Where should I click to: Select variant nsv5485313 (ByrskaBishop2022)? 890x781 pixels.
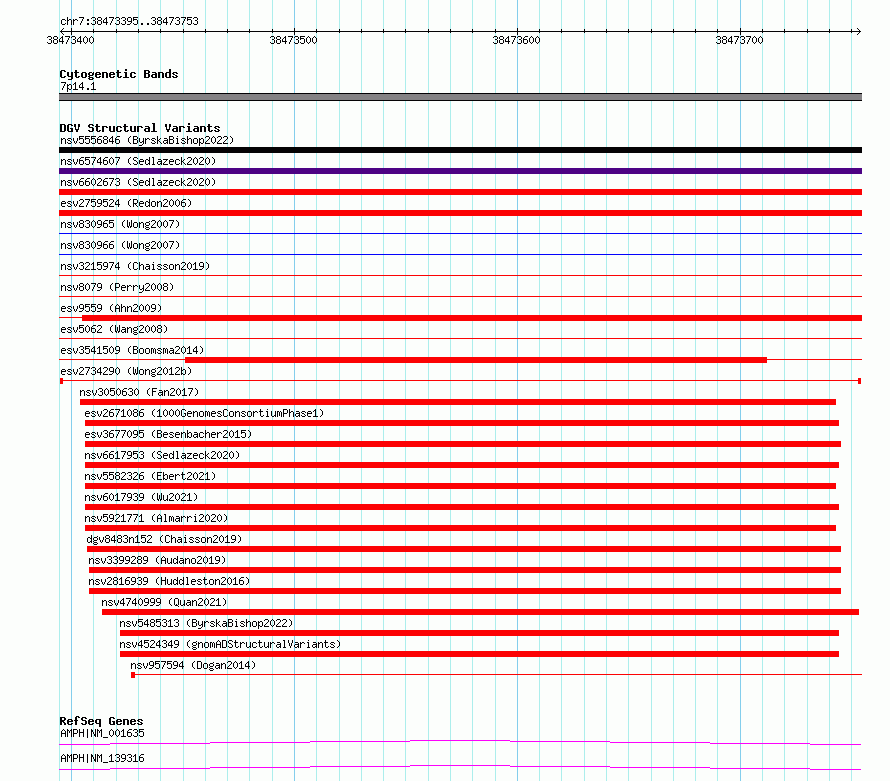pos(206,623)
